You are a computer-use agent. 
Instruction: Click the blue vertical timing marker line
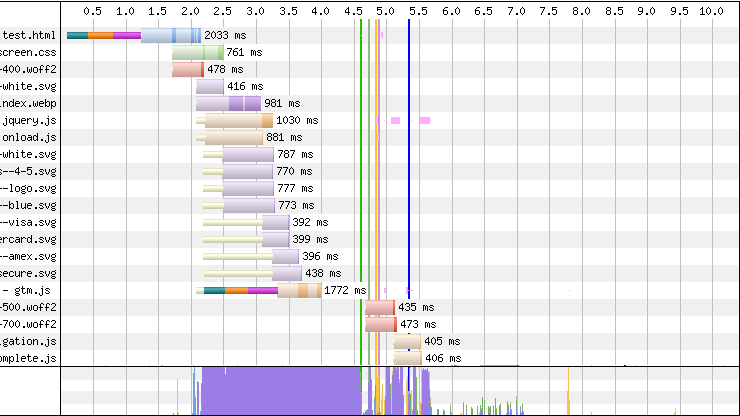point(409,200)
